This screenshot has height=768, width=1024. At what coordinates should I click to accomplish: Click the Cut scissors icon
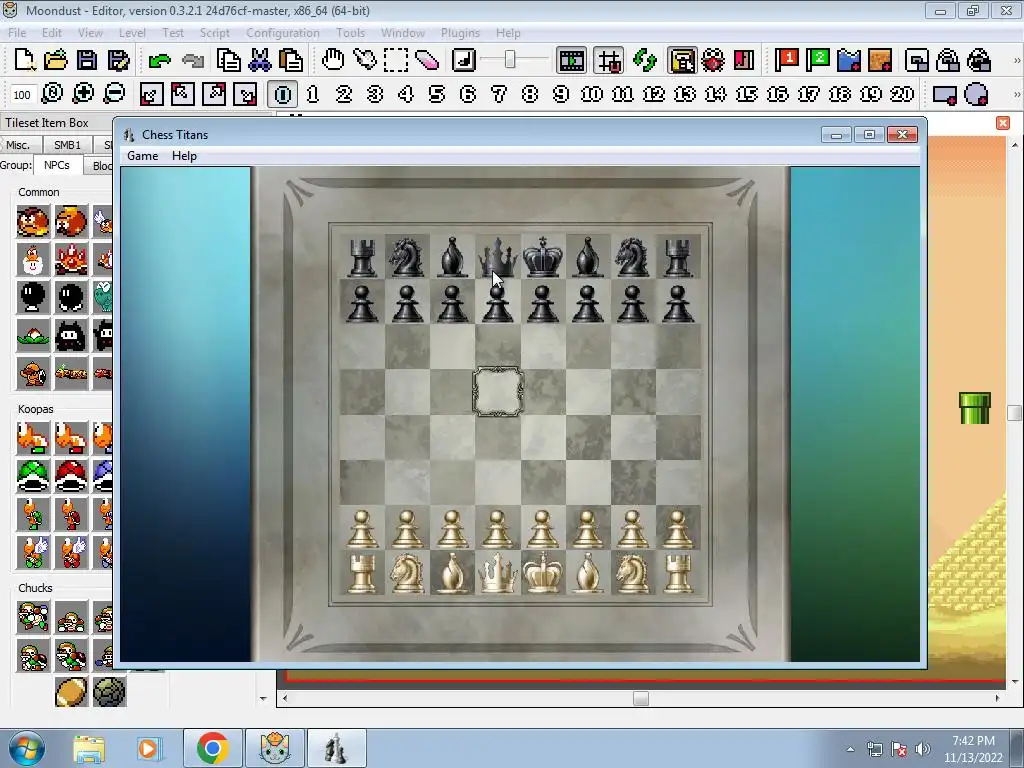pos(260,60)
